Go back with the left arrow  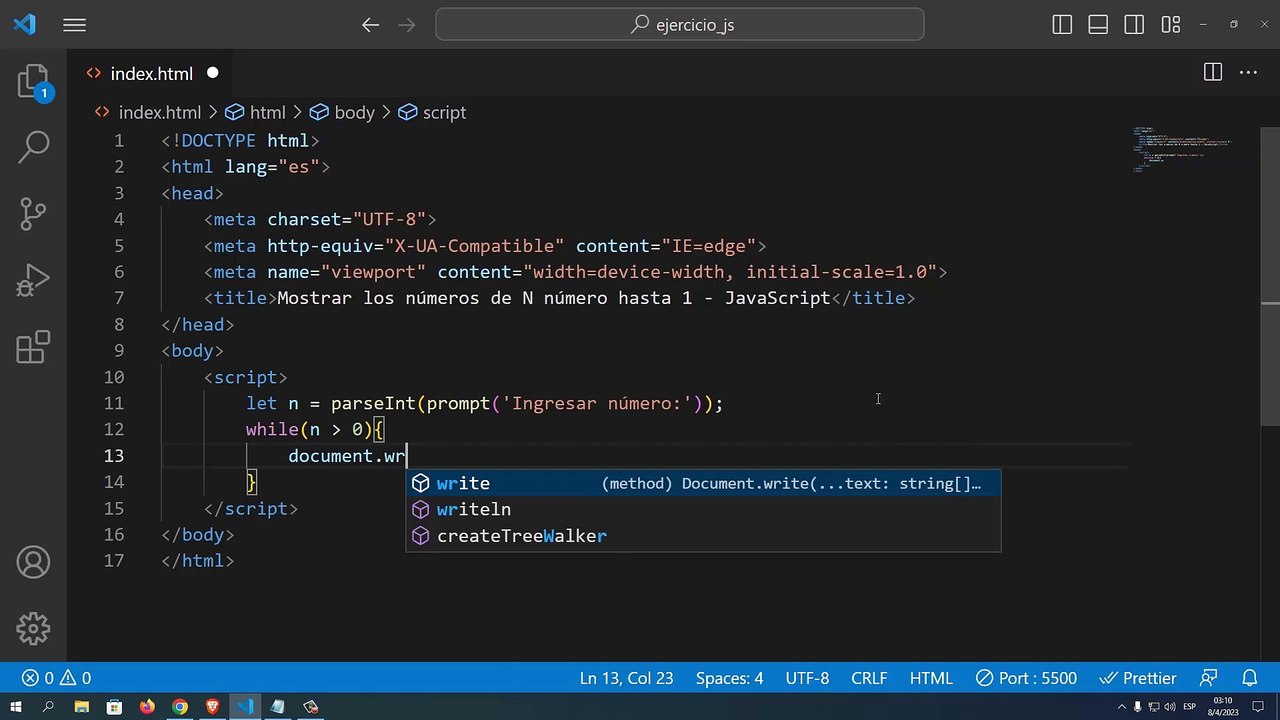pos(370,25)
